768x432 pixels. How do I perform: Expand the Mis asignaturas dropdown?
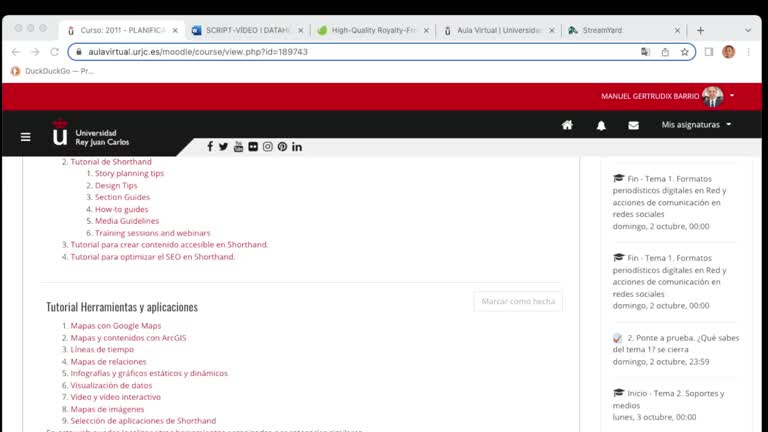[x=696, y=125]
